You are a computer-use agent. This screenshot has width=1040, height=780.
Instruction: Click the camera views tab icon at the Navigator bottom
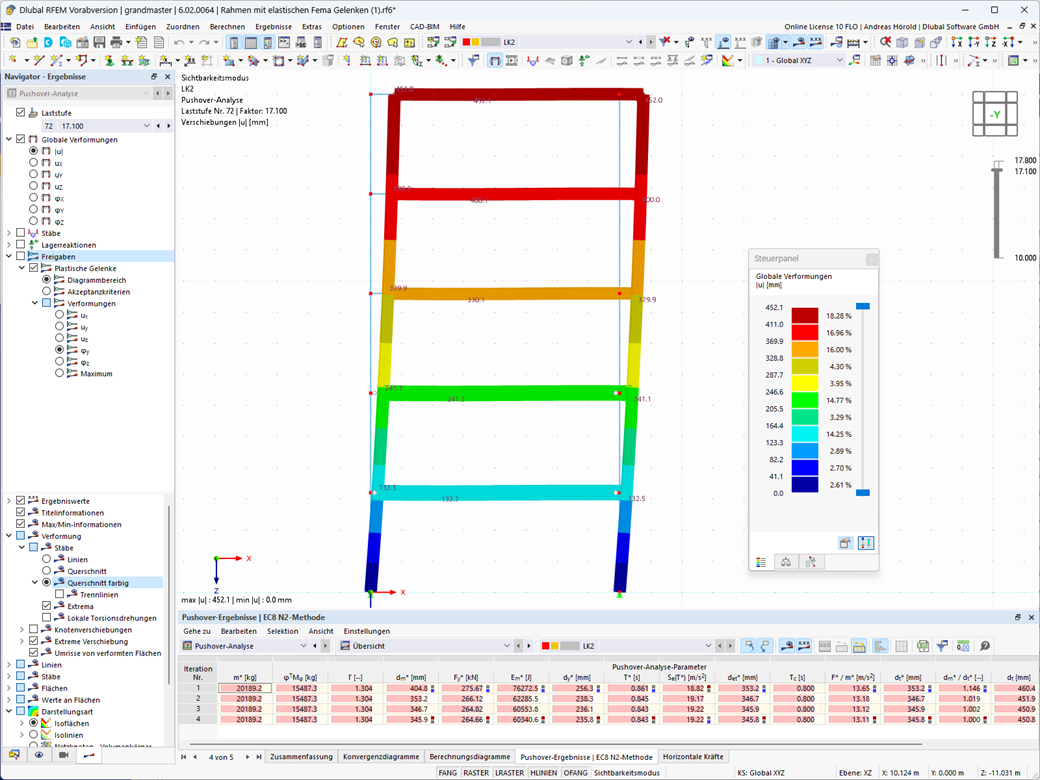point(64,755)
